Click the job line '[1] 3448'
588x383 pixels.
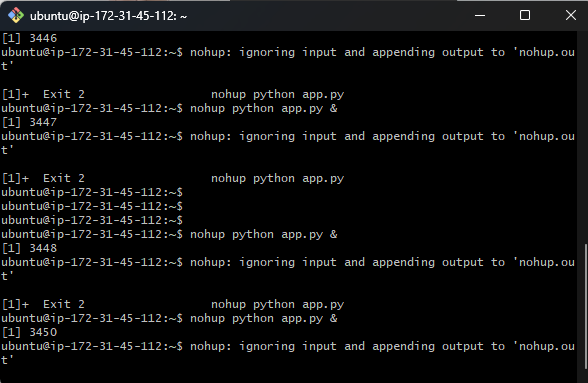pyautogui.click(x=29, y=248)
